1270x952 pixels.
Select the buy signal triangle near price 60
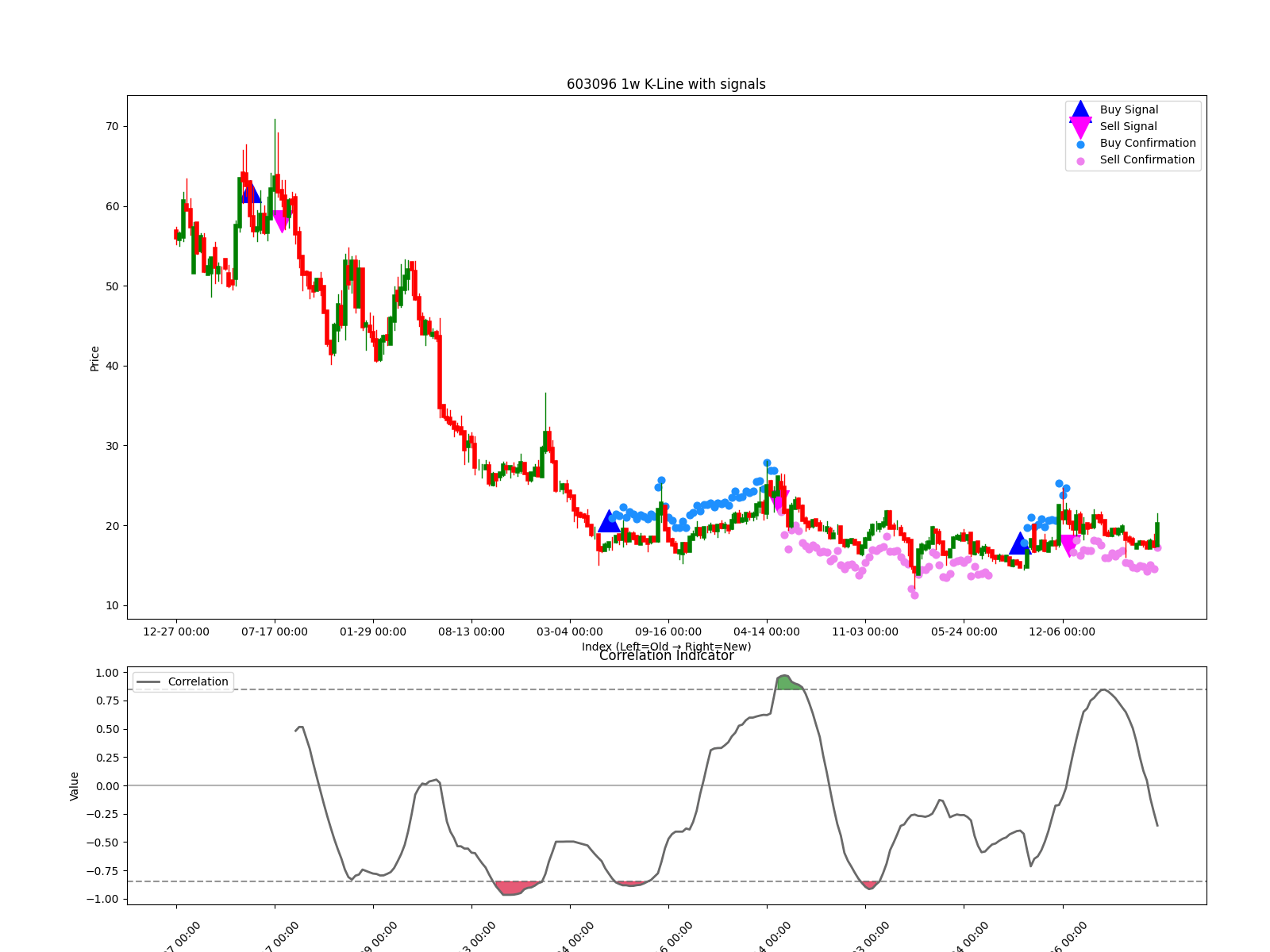pos(251,193)
